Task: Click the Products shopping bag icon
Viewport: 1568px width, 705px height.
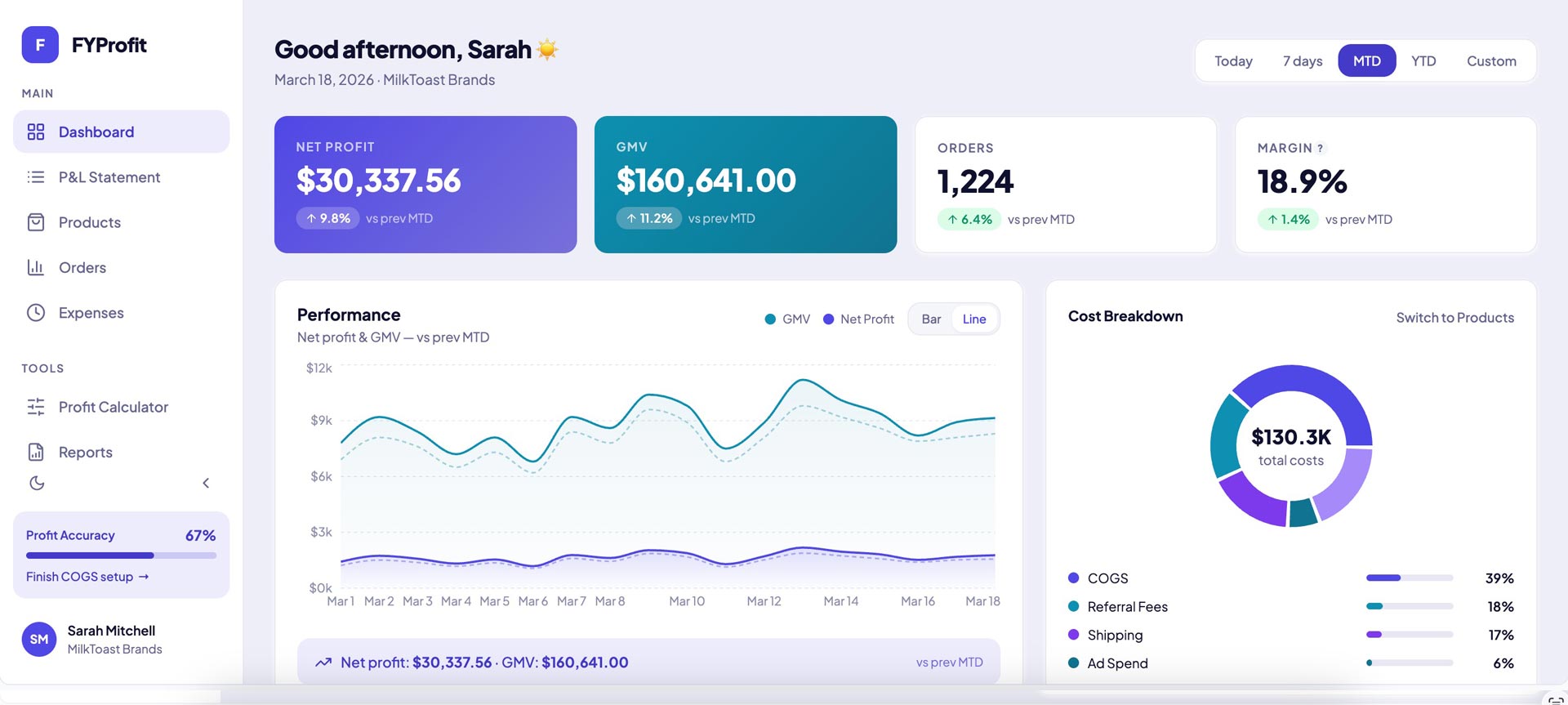Action: tap(36, 222)
